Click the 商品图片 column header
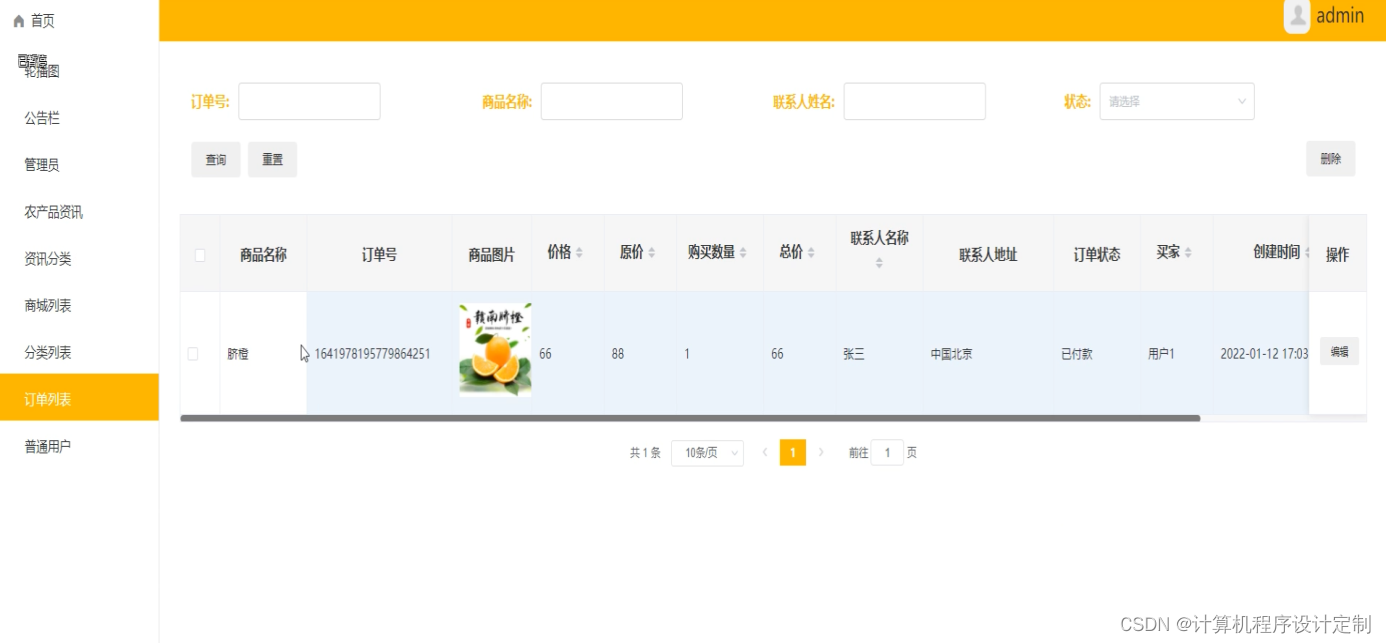1386x643 pixels. 492,255
